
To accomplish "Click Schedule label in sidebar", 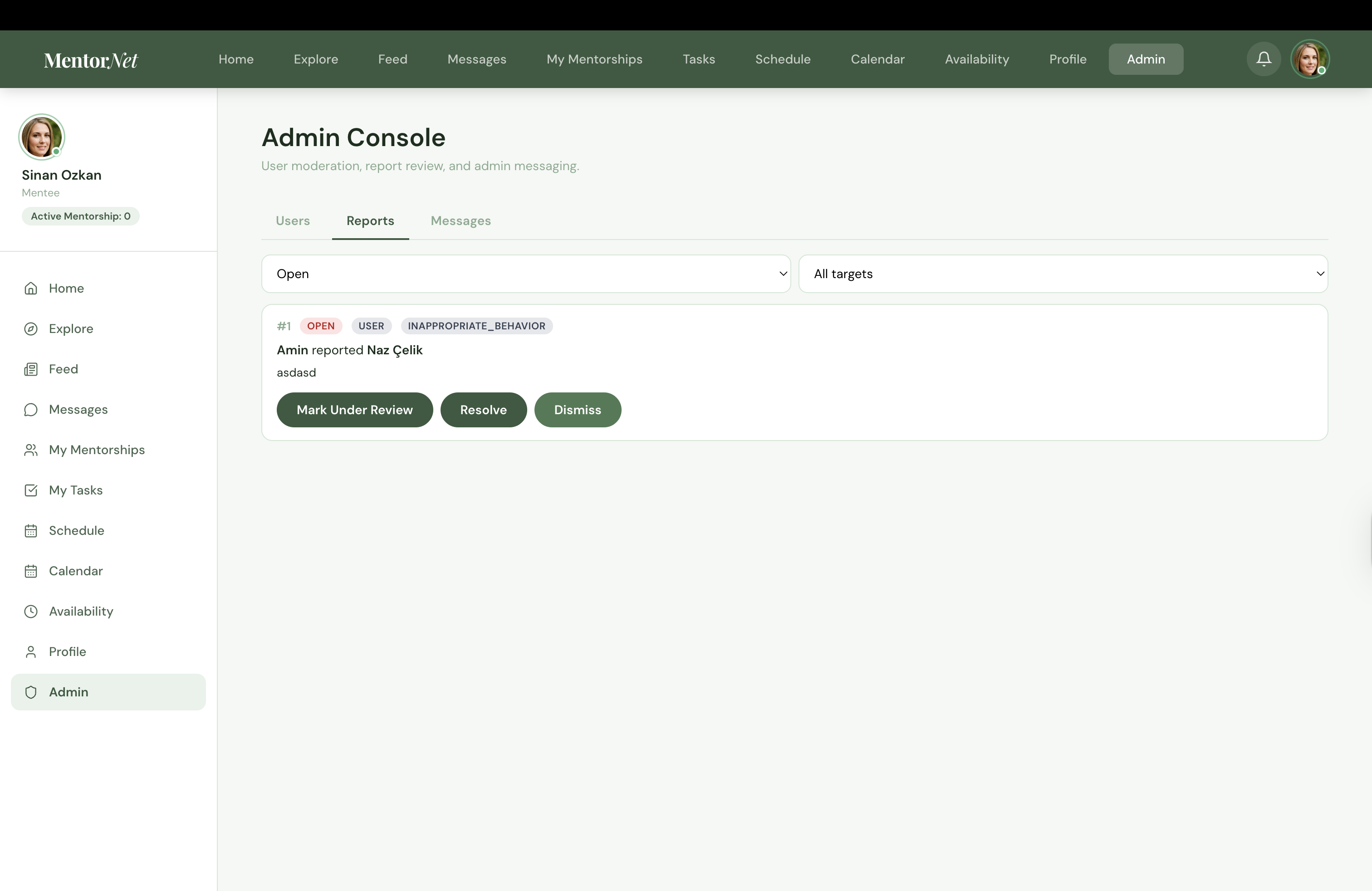I will click(77, 530).
